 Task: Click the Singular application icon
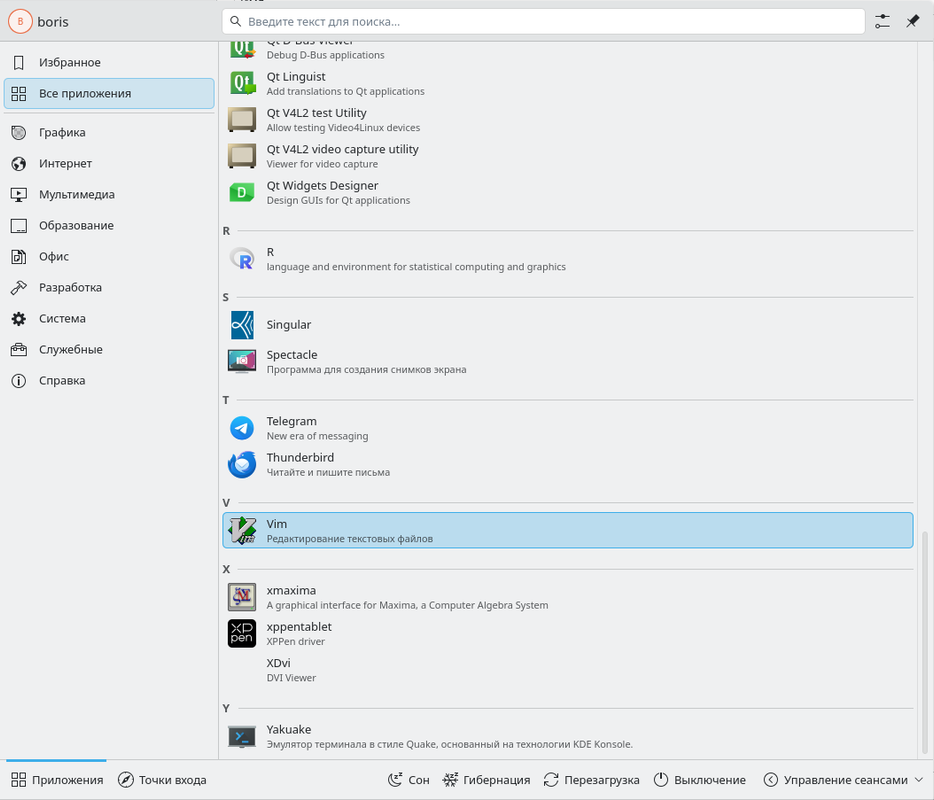click(x=242, y=325)
